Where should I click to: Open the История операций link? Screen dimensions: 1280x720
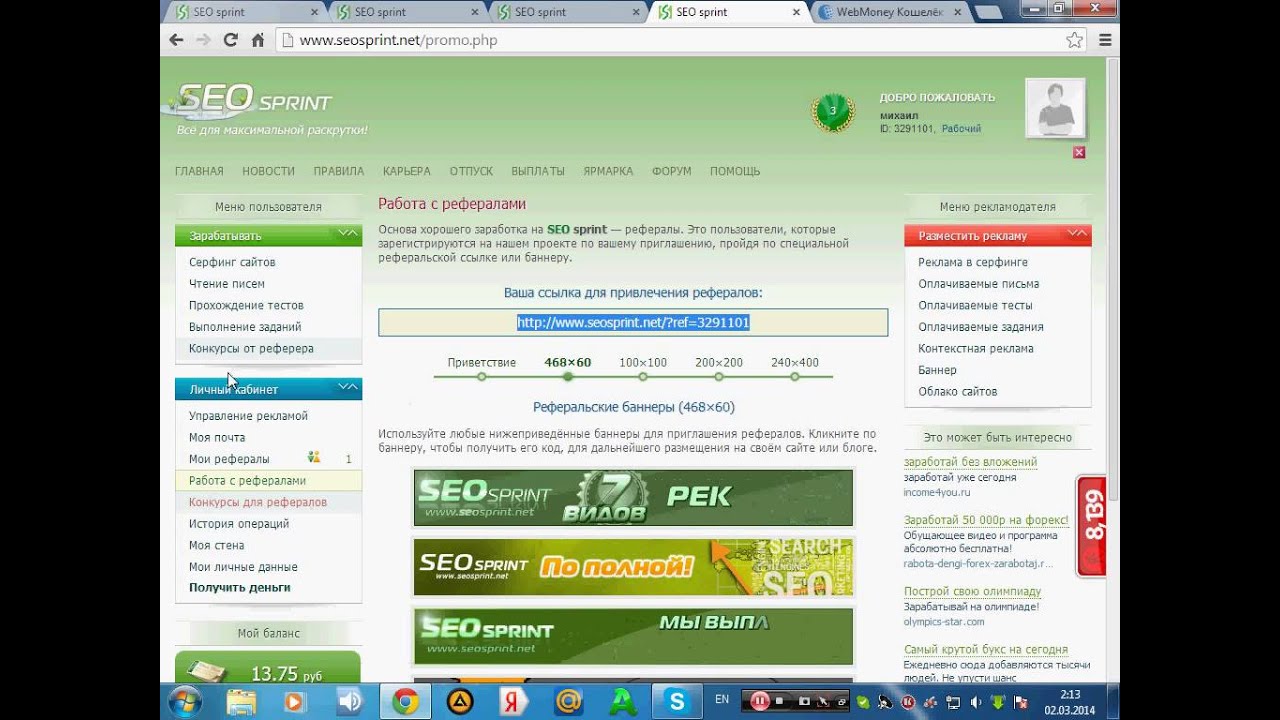pyautogui.click(x=239, y=524)
